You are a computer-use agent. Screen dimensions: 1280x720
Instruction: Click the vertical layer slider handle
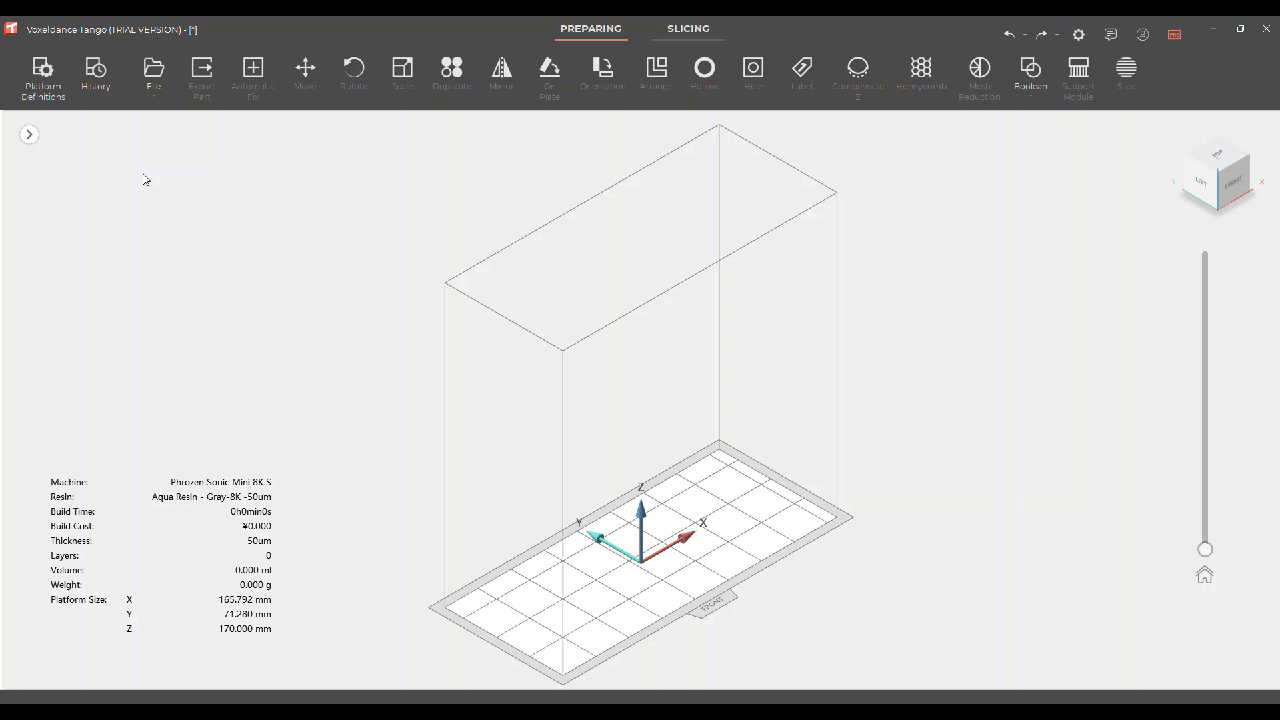1205,549
